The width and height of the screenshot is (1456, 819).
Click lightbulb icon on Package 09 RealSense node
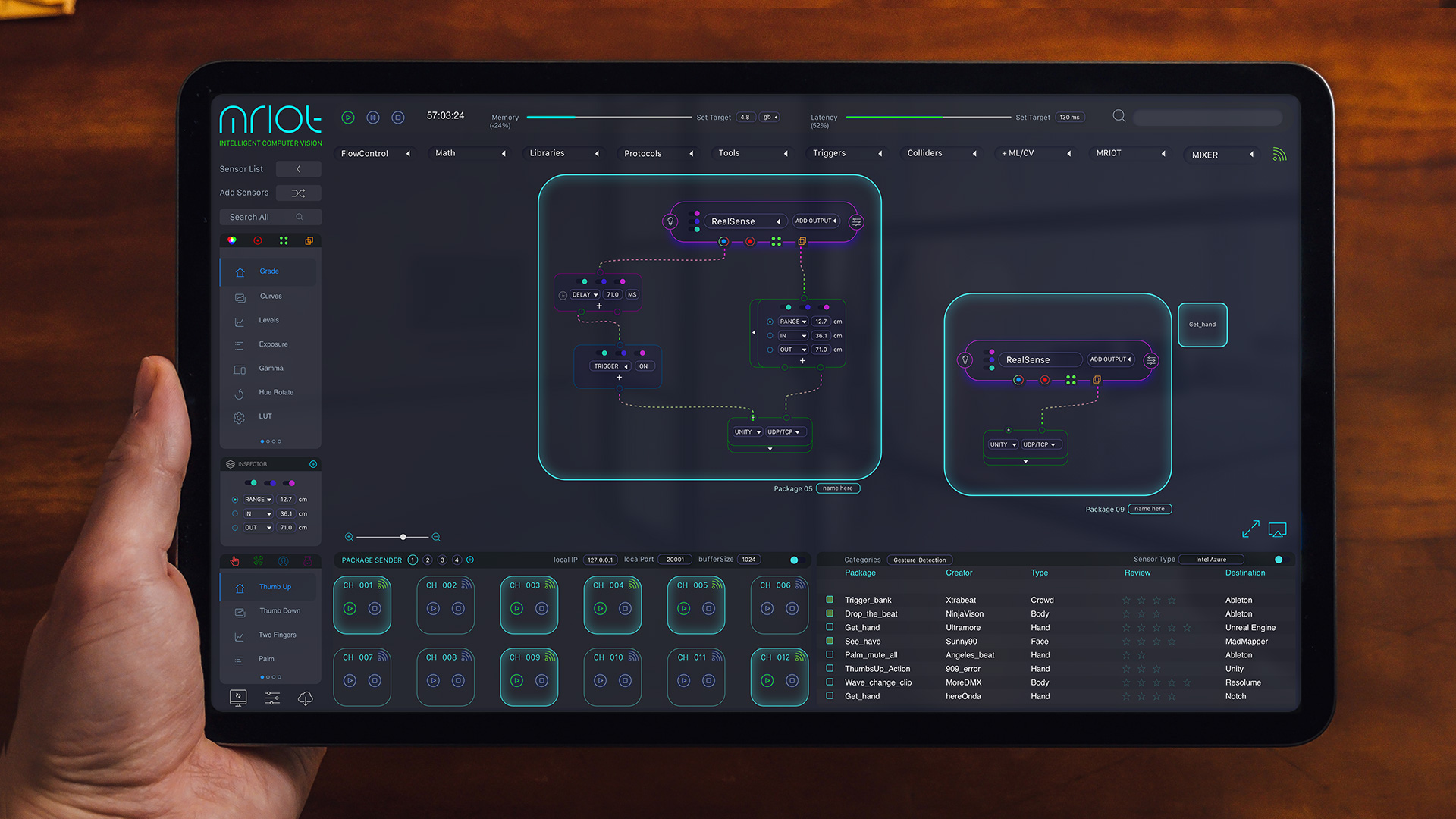coord(965,360)
